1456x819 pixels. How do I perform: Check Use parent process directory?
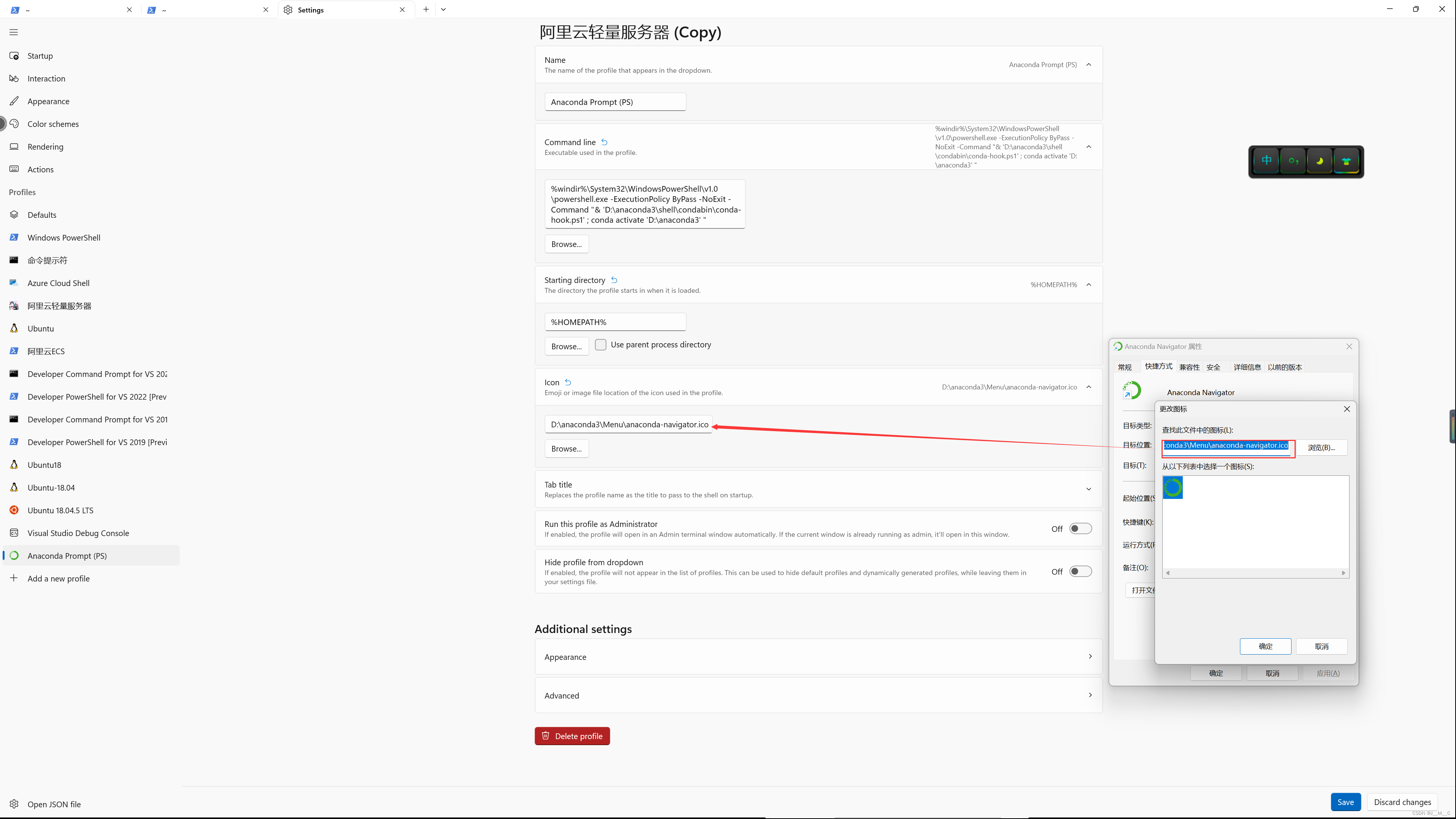(x=600, y=345)
